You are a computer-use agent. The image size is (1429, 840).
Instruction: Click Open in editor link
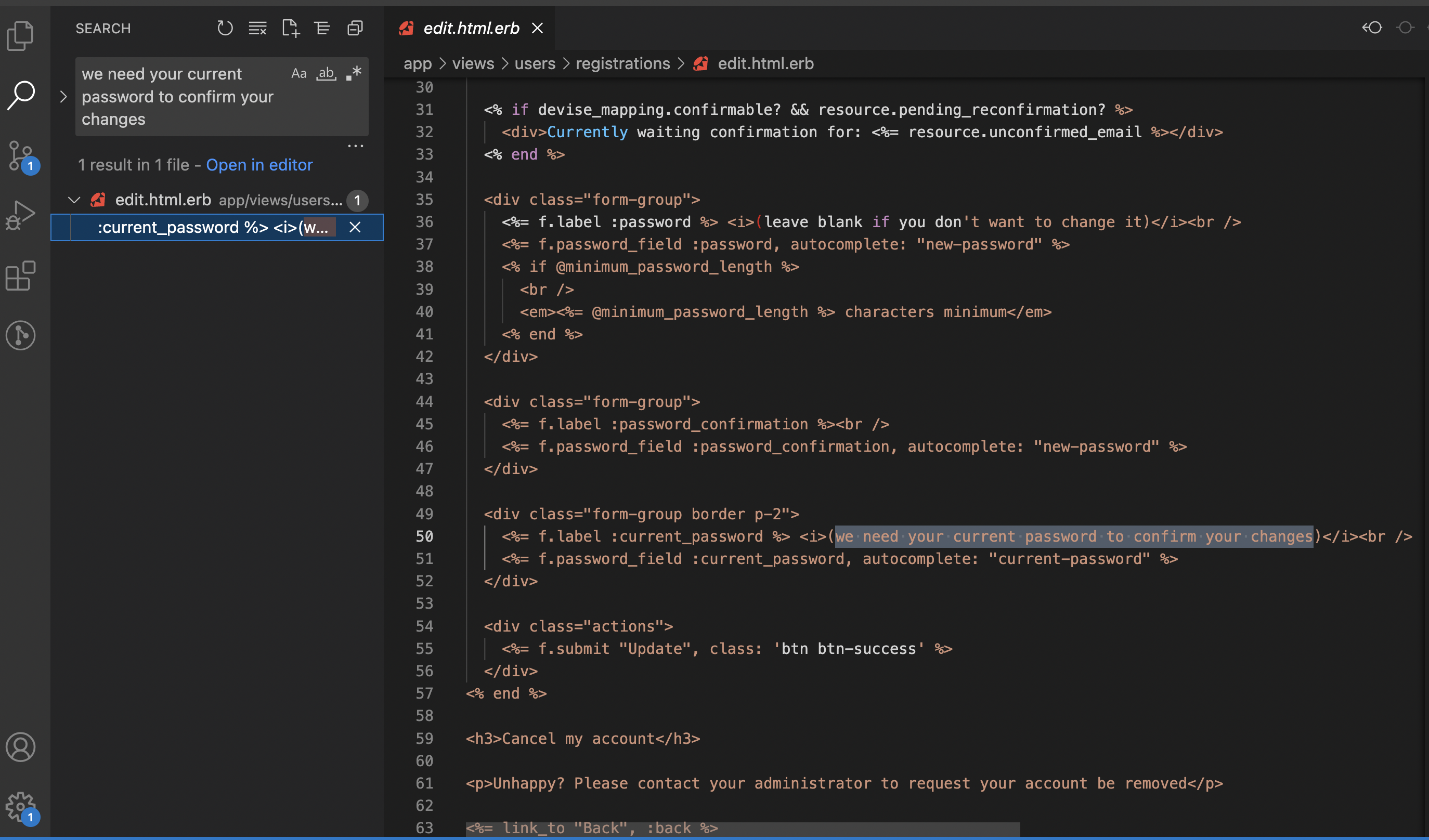point(259,165)
